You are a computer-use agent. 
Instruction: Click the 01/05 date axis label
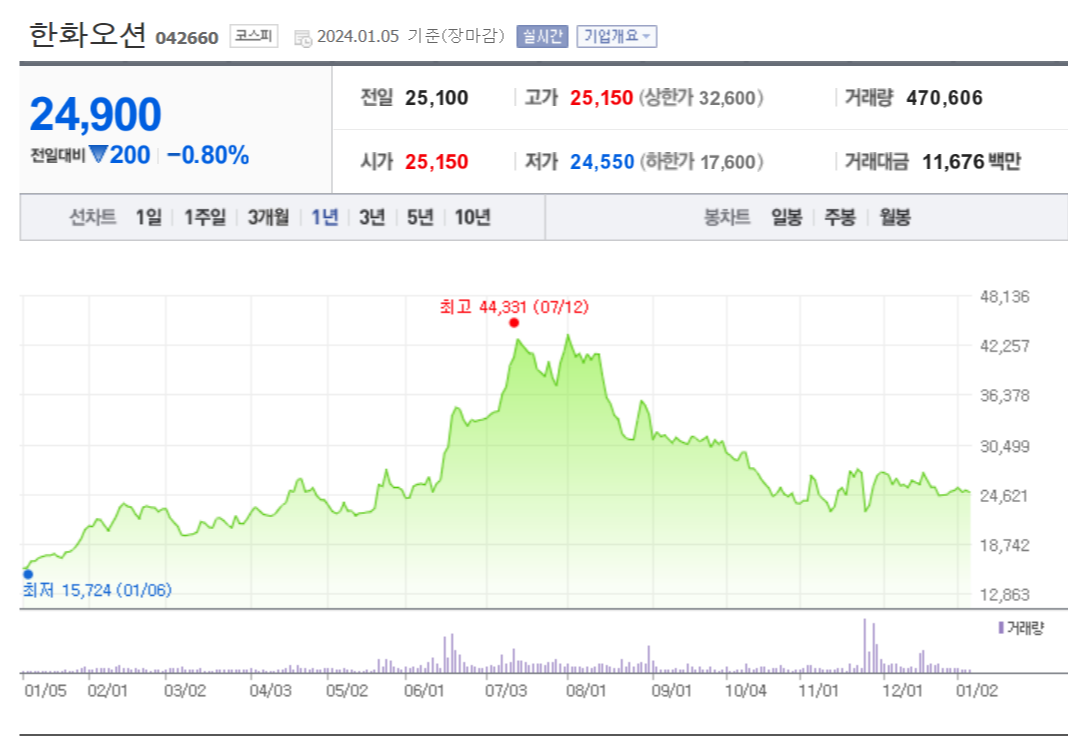click(x=46, y=691)
